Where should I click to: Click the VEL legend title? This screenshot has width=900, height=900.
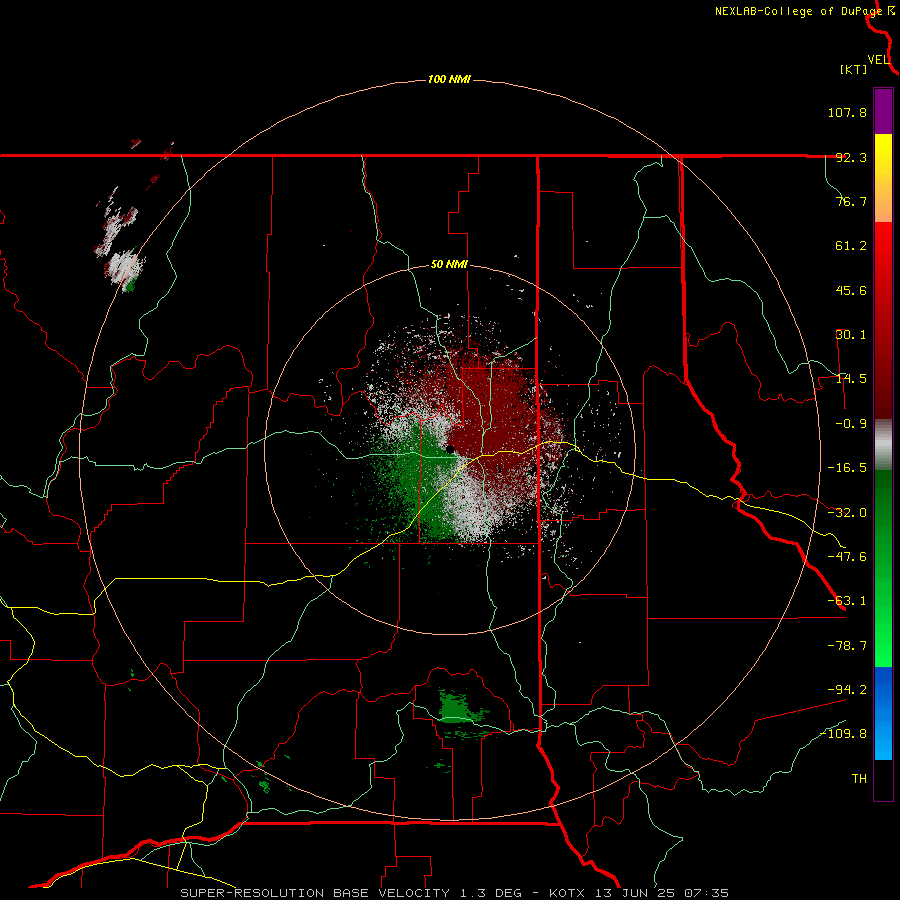pos(878,59)
